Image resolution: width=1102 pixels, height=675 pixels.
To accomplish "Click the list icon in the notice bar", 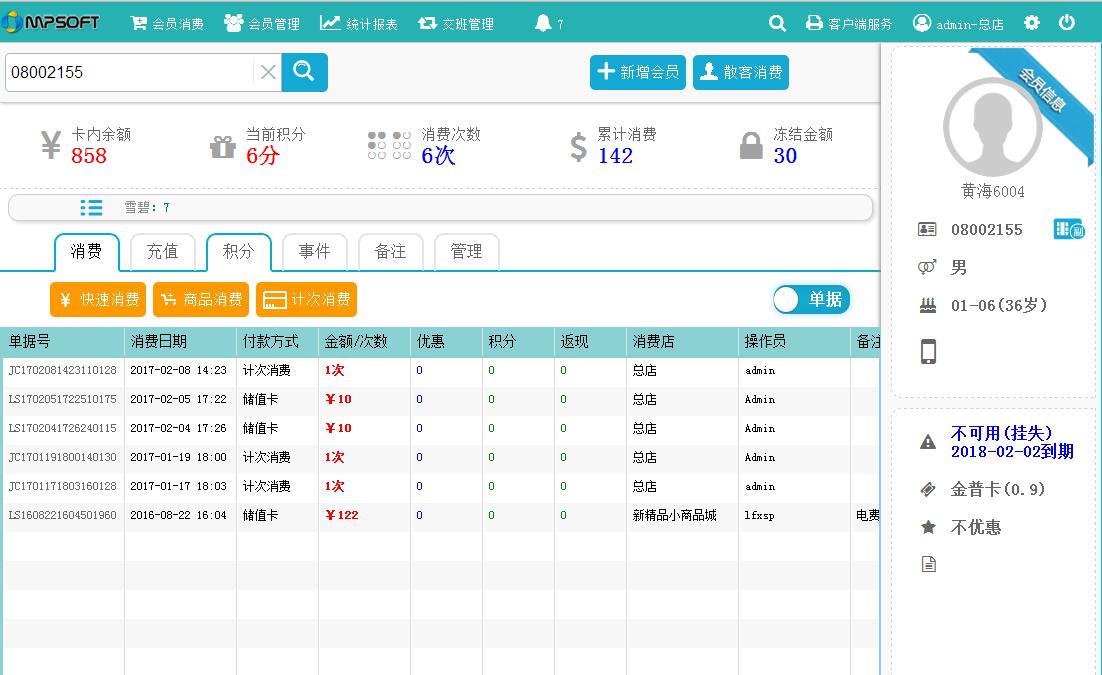I will 91,207.
